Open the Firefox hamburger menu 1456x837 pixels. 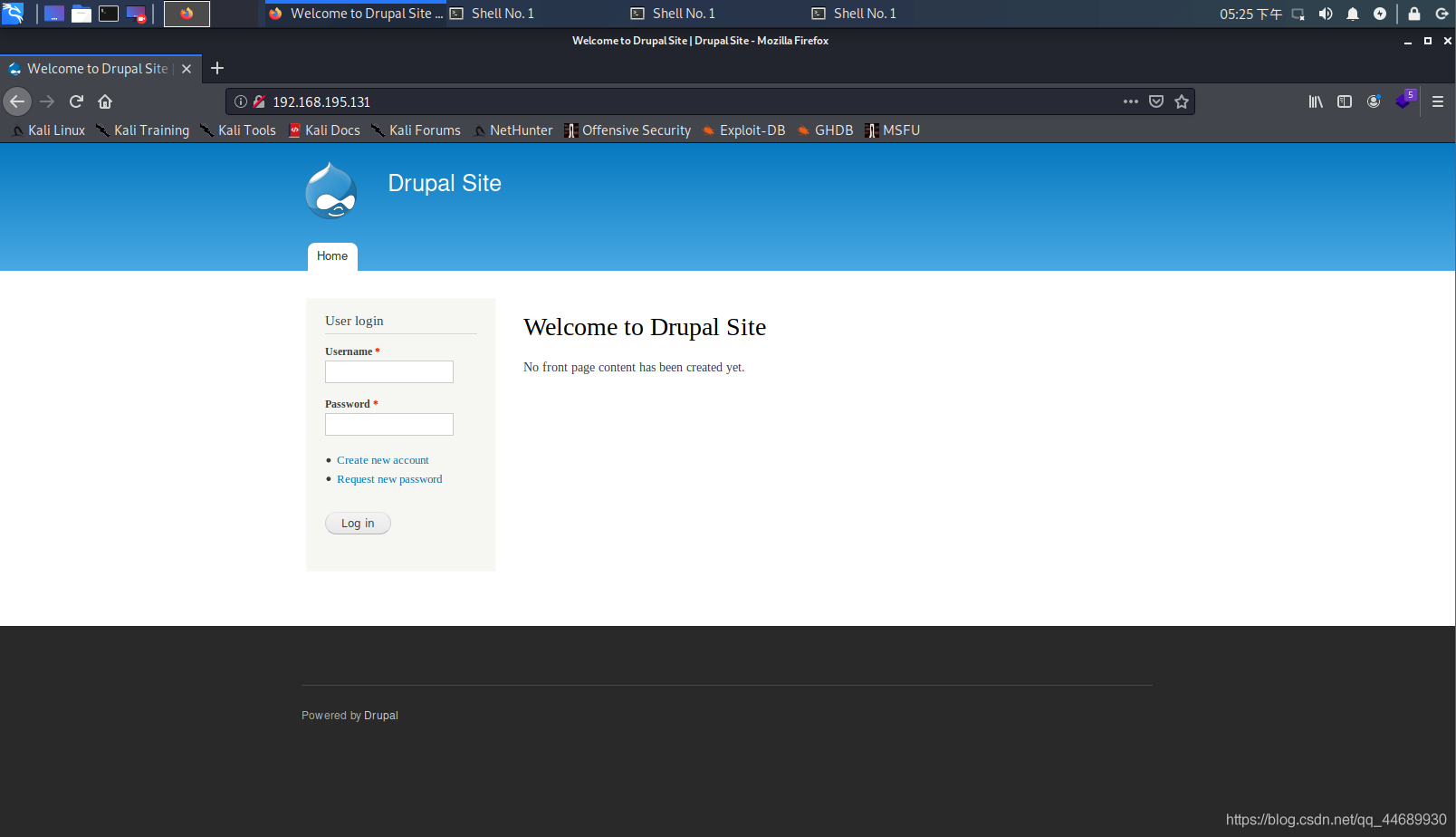tap(1438, 101)
